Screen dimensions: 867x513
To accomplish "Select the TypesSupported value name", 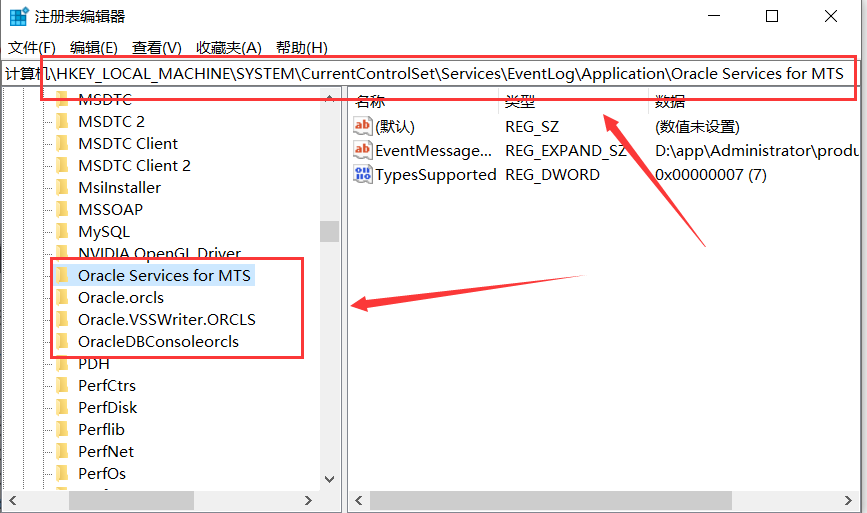I will point(436,175).
